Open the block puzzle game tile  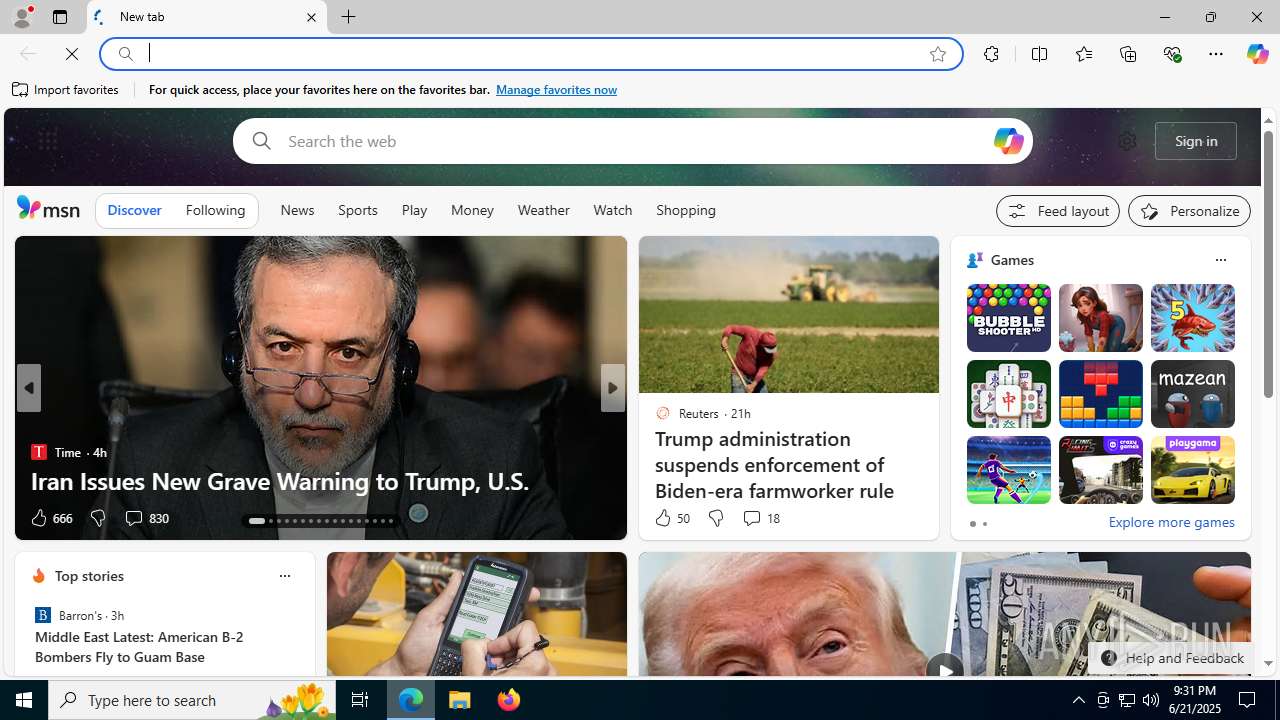pos(1100,394)
